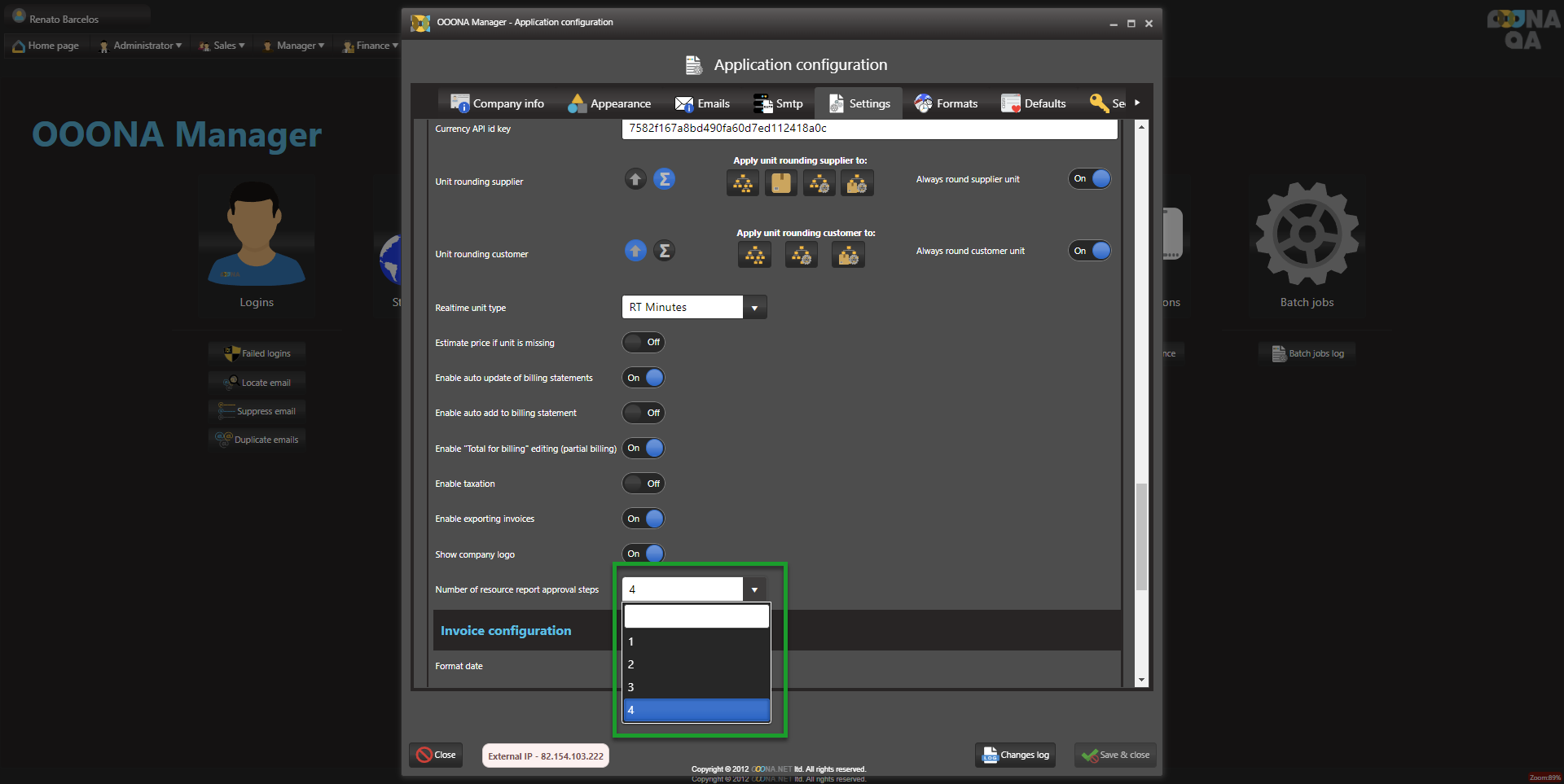
Task: Turn off Enable exporting invoices
Action: tap(644, 519)
